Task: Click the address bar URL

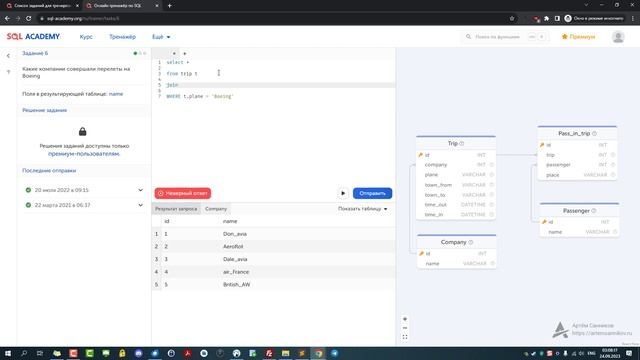Action: [x=83, y=18]
